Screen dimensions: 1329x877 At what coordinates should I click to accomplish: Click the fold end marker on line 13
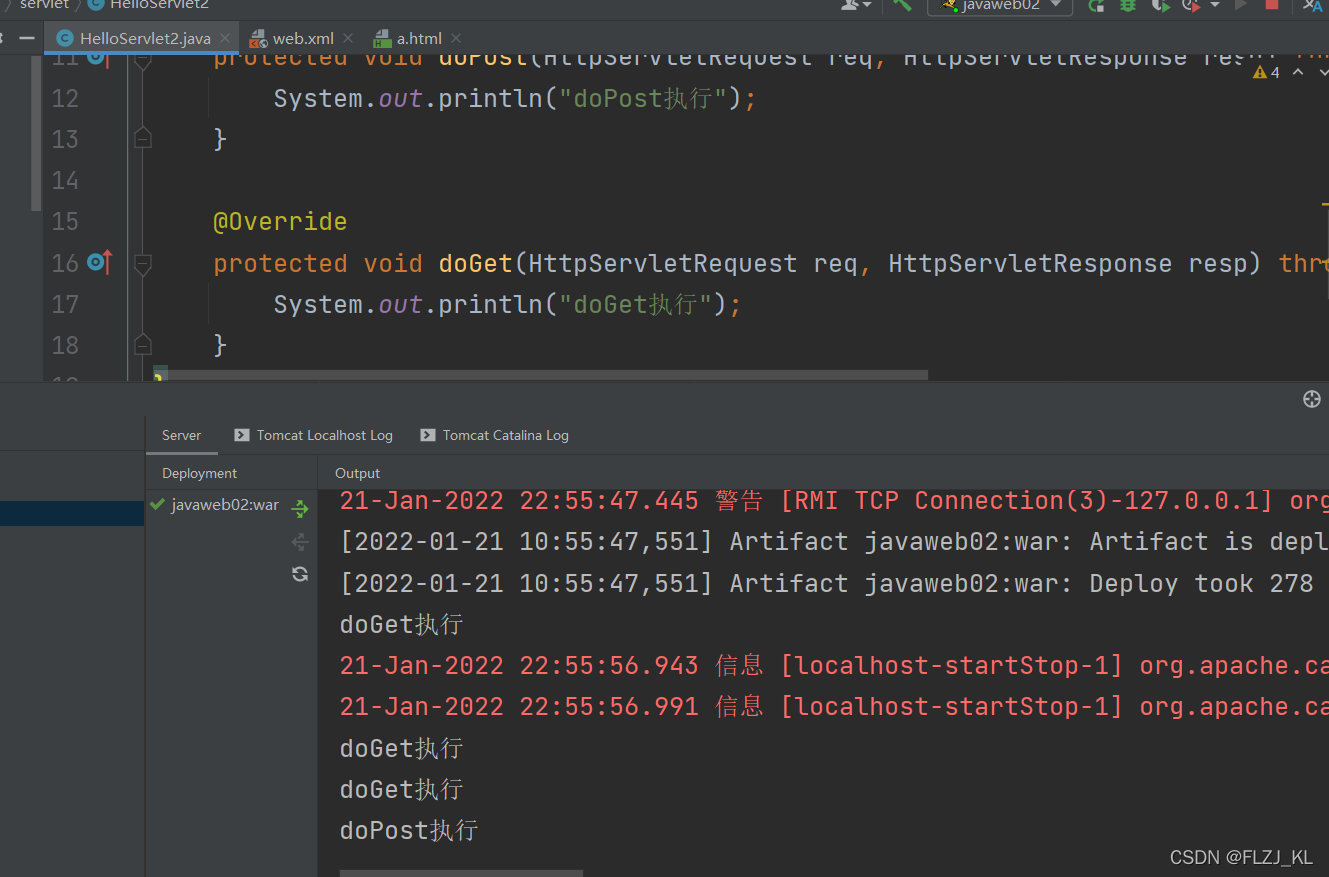click(143, 138)
